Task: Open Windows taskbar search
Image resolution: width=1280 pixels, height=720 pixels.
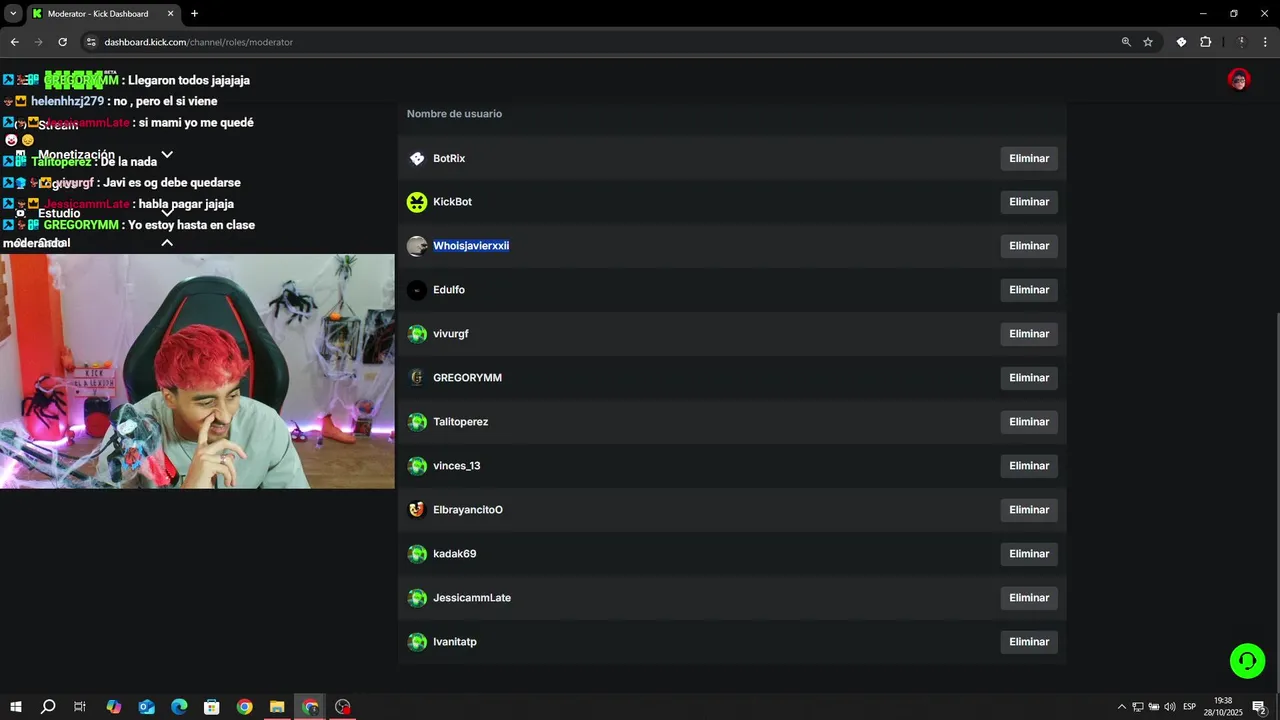Action: 48,707
